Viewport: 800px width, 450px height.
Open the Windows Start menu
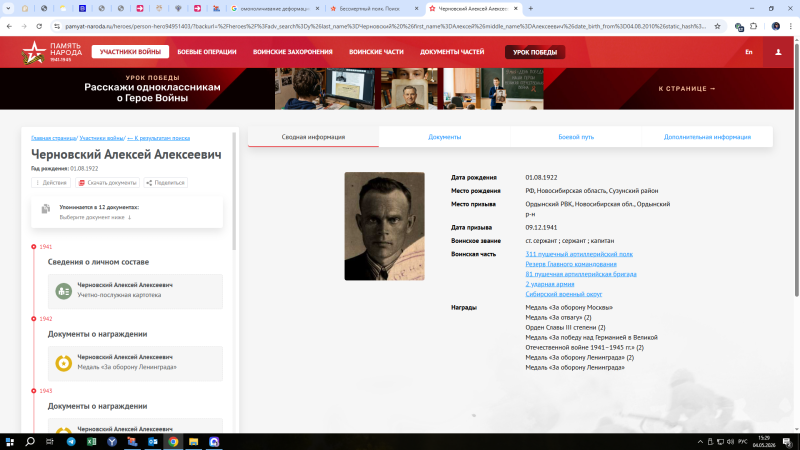[10, 442]
